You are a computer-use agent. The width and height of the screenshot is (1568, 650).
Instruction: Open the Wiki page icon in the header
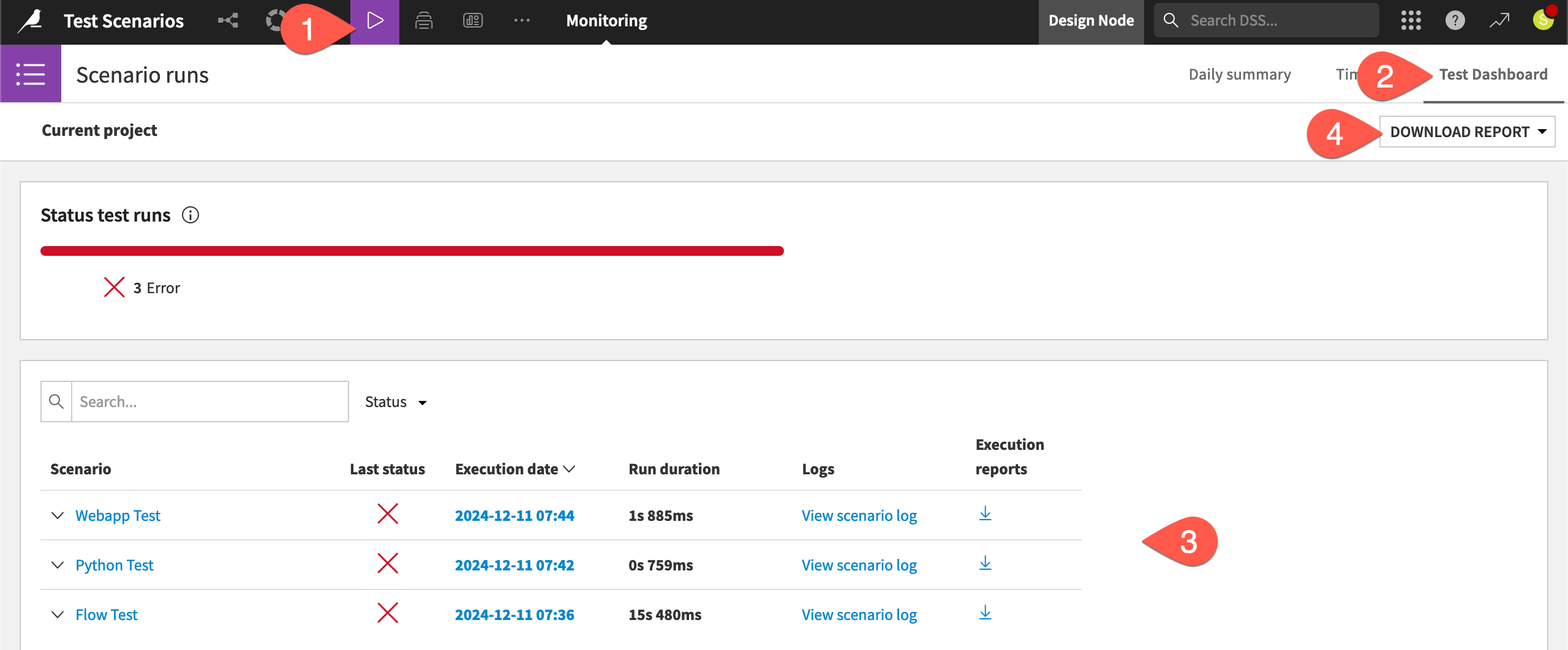click(472, 20)
